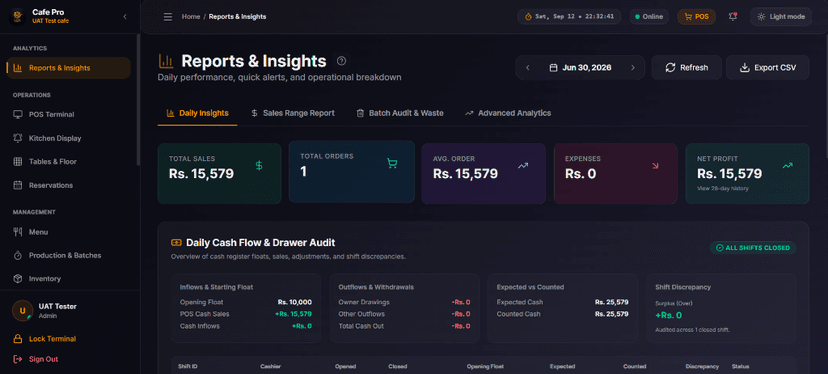Click the notification bell icon
Viewport: 828px width, 374px height.
coord(732,16)
